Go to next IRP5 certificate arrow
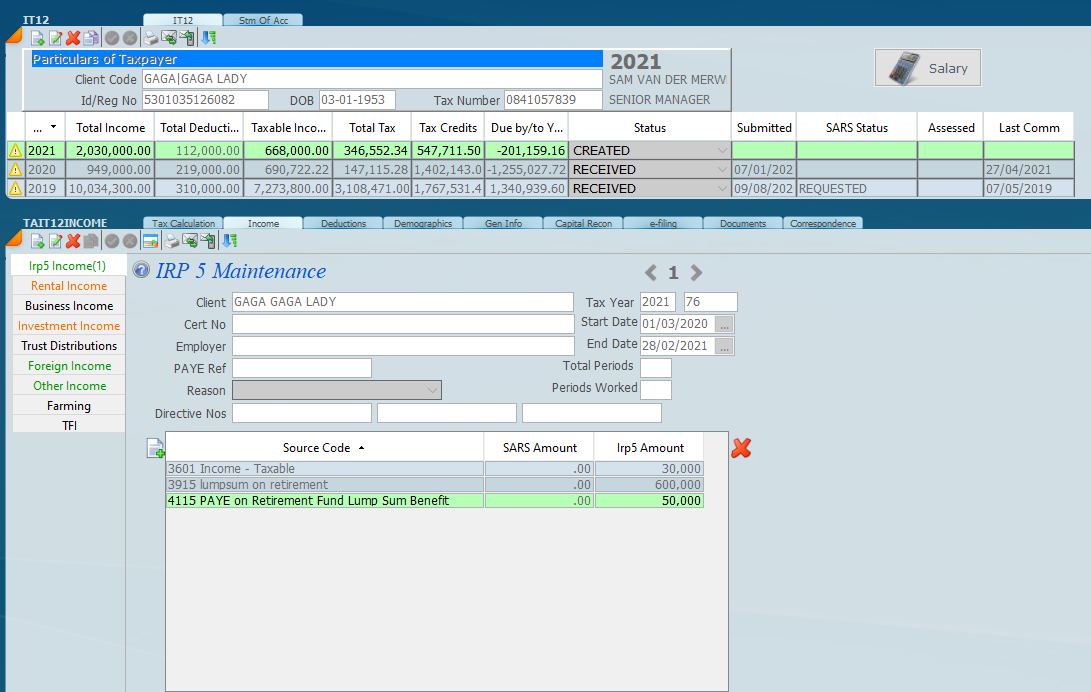Image resolution: width=1091 pixels, height=692 pixels. [x=697, y=273]
